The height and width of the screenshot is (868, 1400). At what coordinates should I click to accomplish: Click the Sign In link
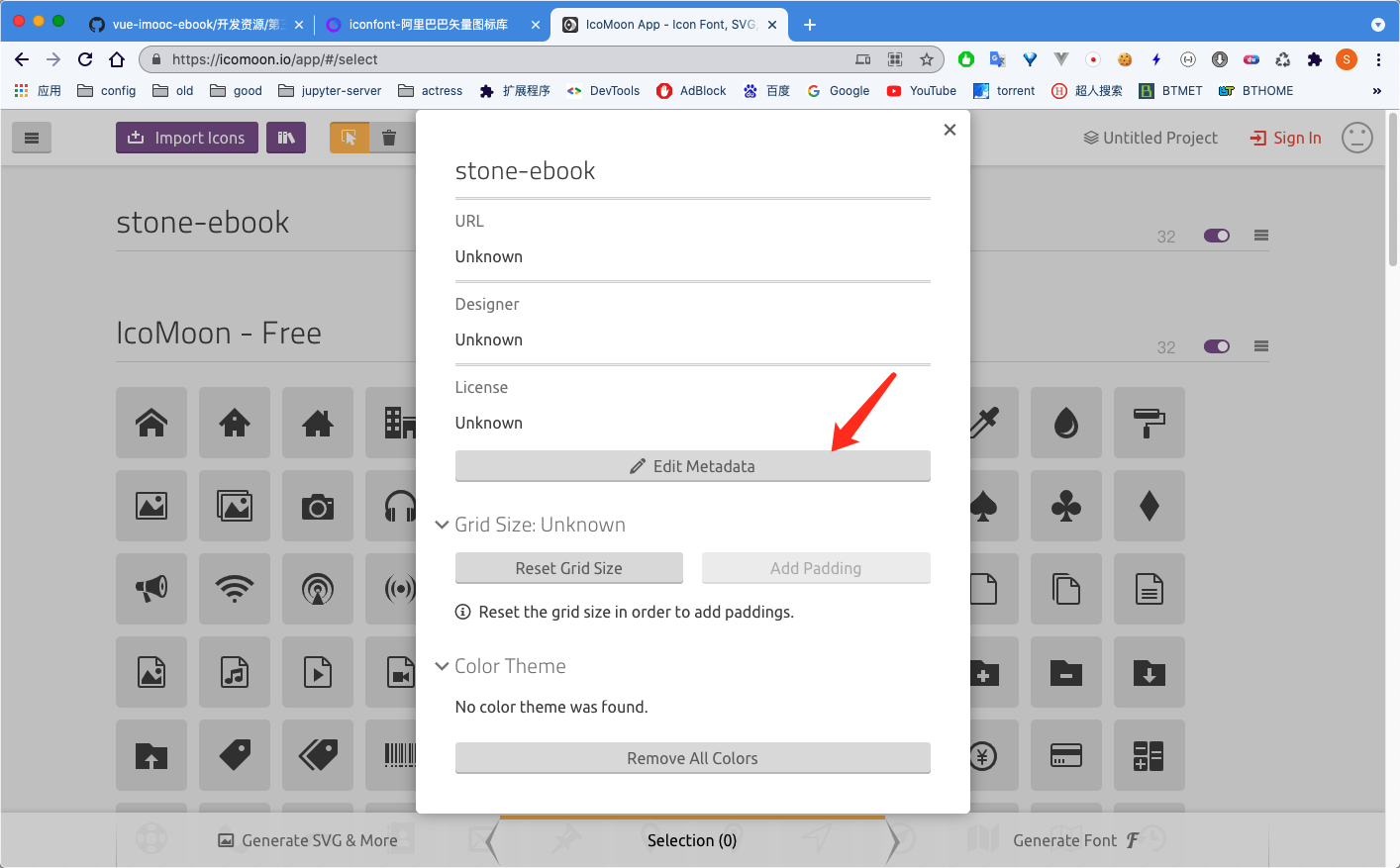[1286, 138]
